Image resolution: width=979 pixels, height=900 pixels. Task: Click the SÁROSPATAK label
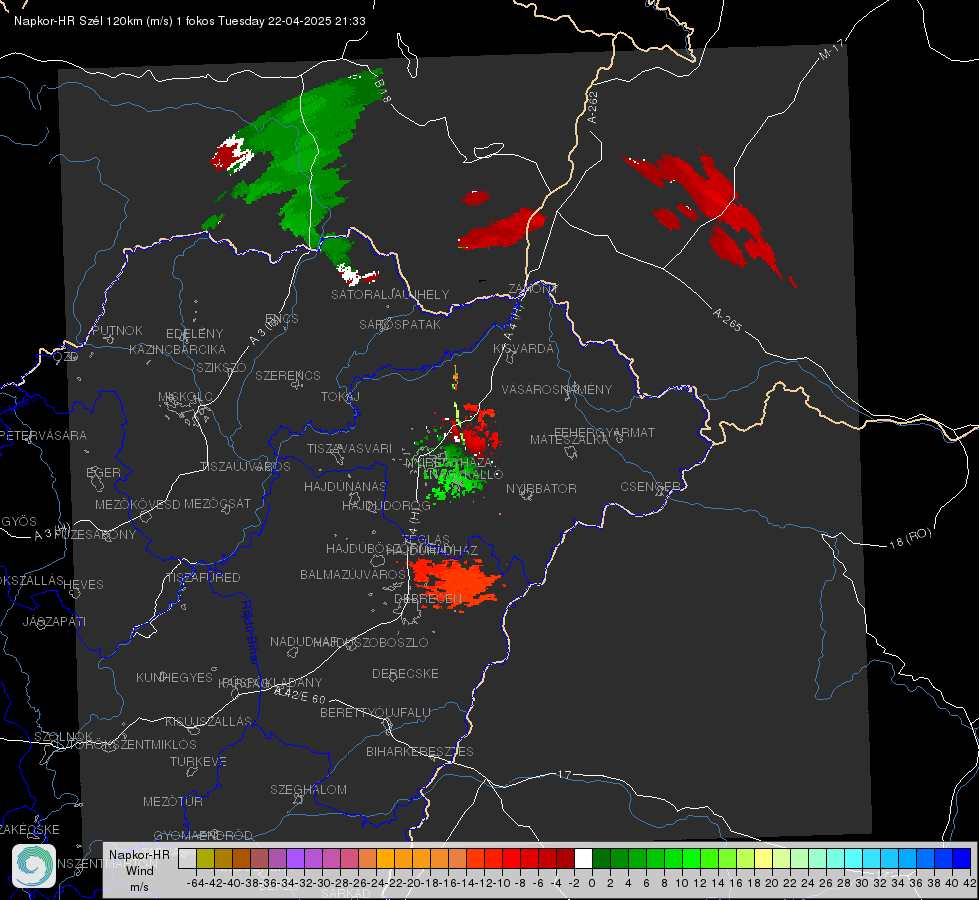400,325
